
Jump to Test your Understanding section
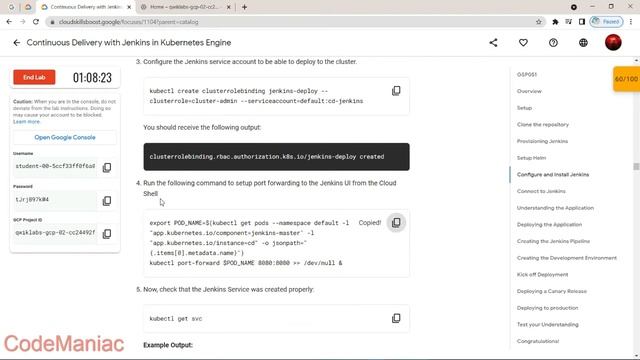[547, 324]
